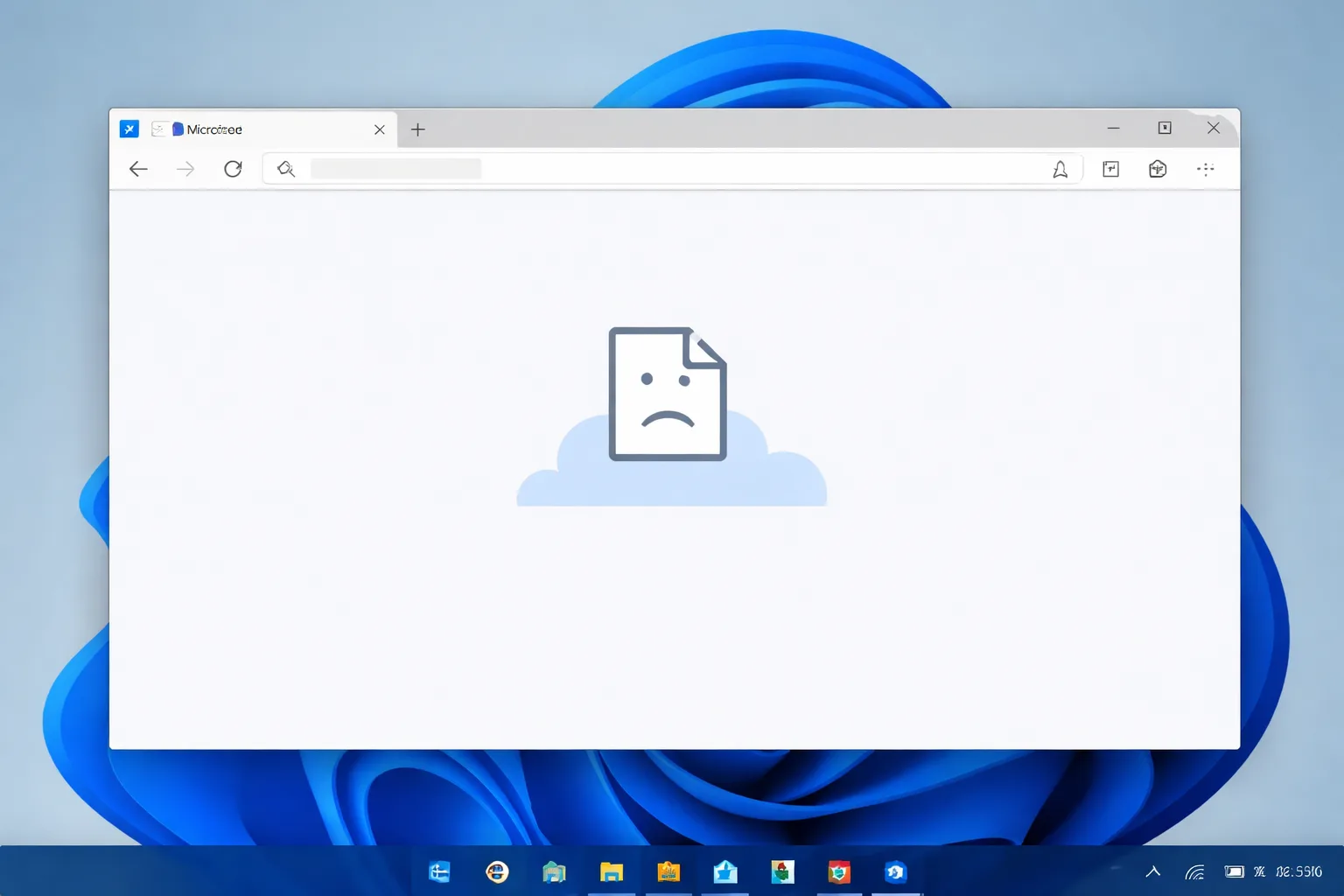Minimize the browser window

tap(1113, 128)
